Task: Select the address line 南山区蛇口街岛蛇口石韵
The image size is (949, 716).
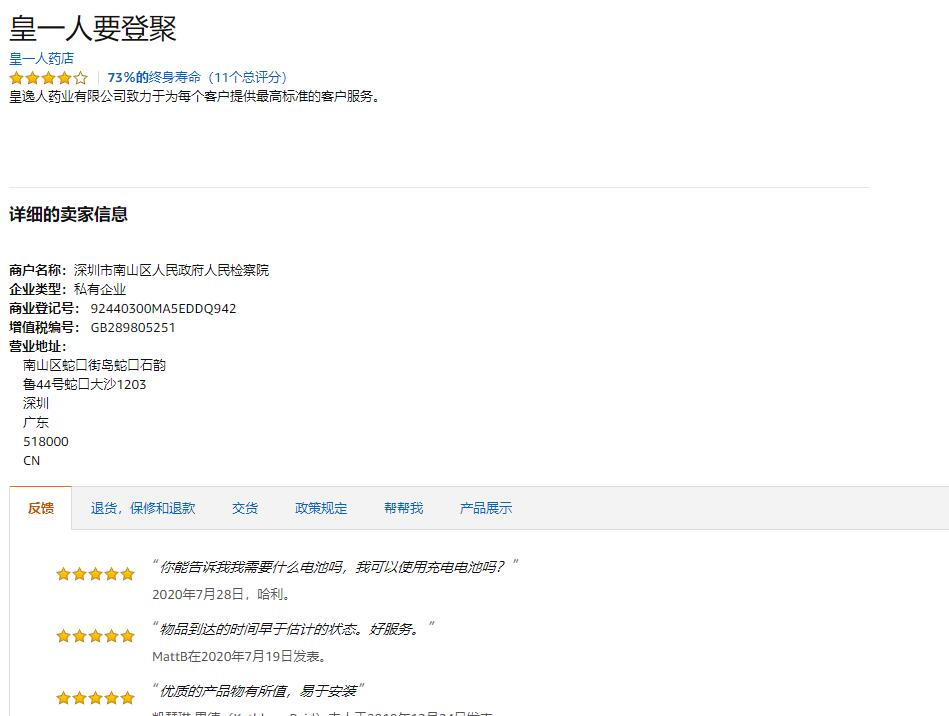Action: [x=94, y=365]
